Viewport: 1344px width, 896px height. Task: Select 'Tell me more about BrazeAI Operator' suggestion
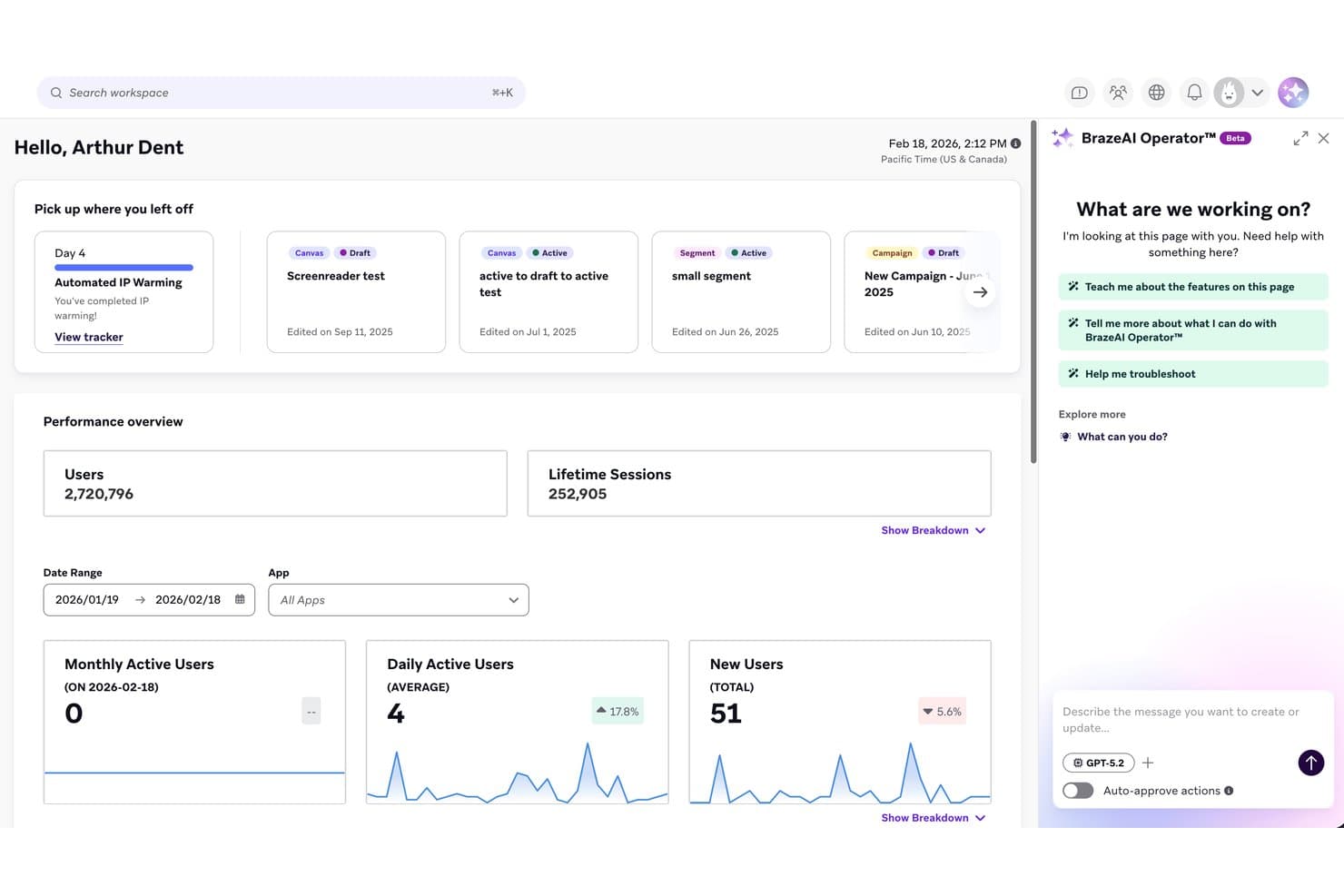(1193, 330)
